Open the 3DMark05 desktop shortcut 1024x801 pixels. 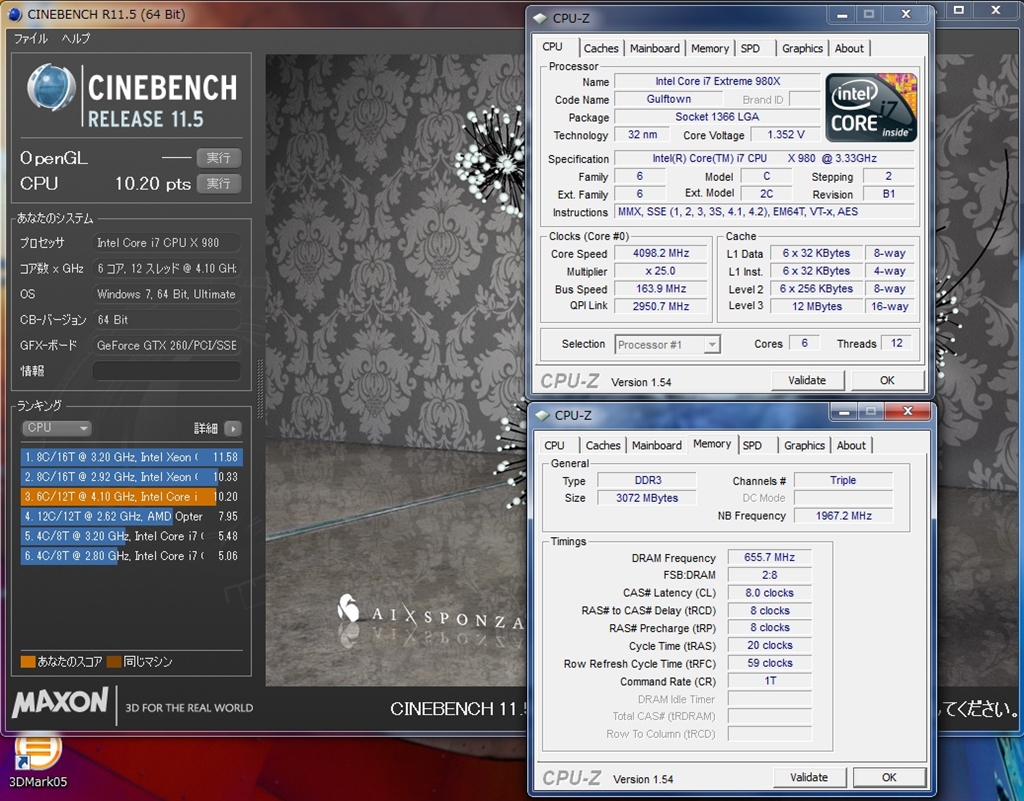(37, 751)
